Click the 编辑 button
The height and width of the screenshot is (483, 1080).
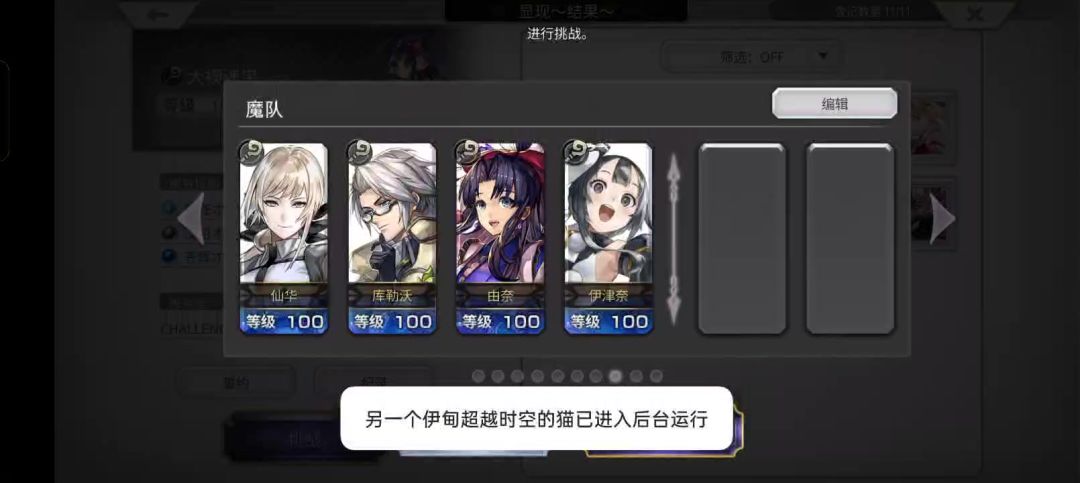[x=834, y=103]
